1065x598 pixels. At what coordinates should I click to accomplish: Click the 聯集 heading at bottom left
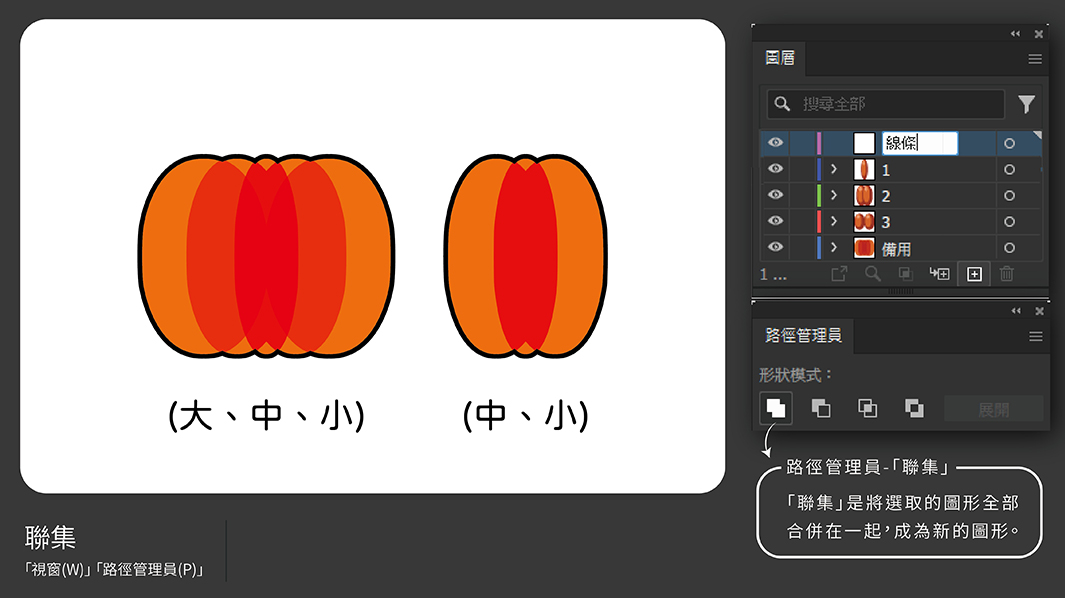(x=50, y=537)
